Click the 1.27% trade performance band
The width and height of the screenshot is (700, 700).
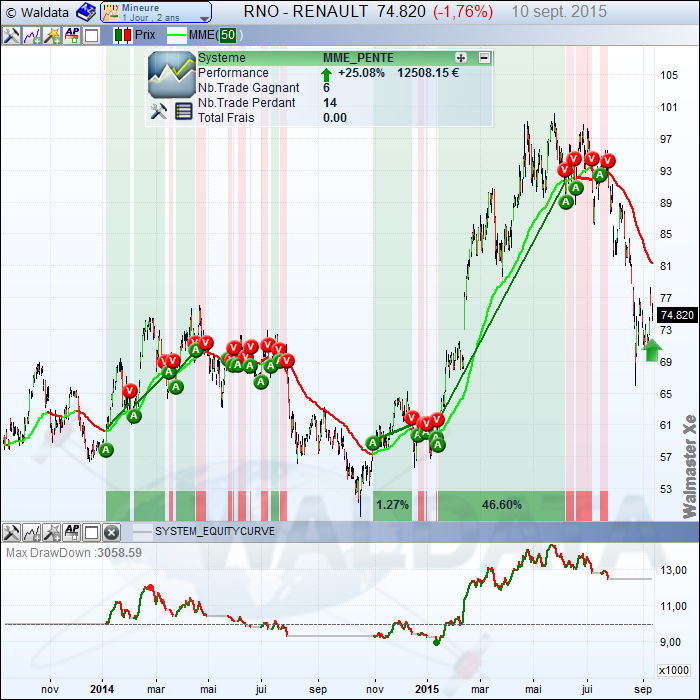click(392, 505)
